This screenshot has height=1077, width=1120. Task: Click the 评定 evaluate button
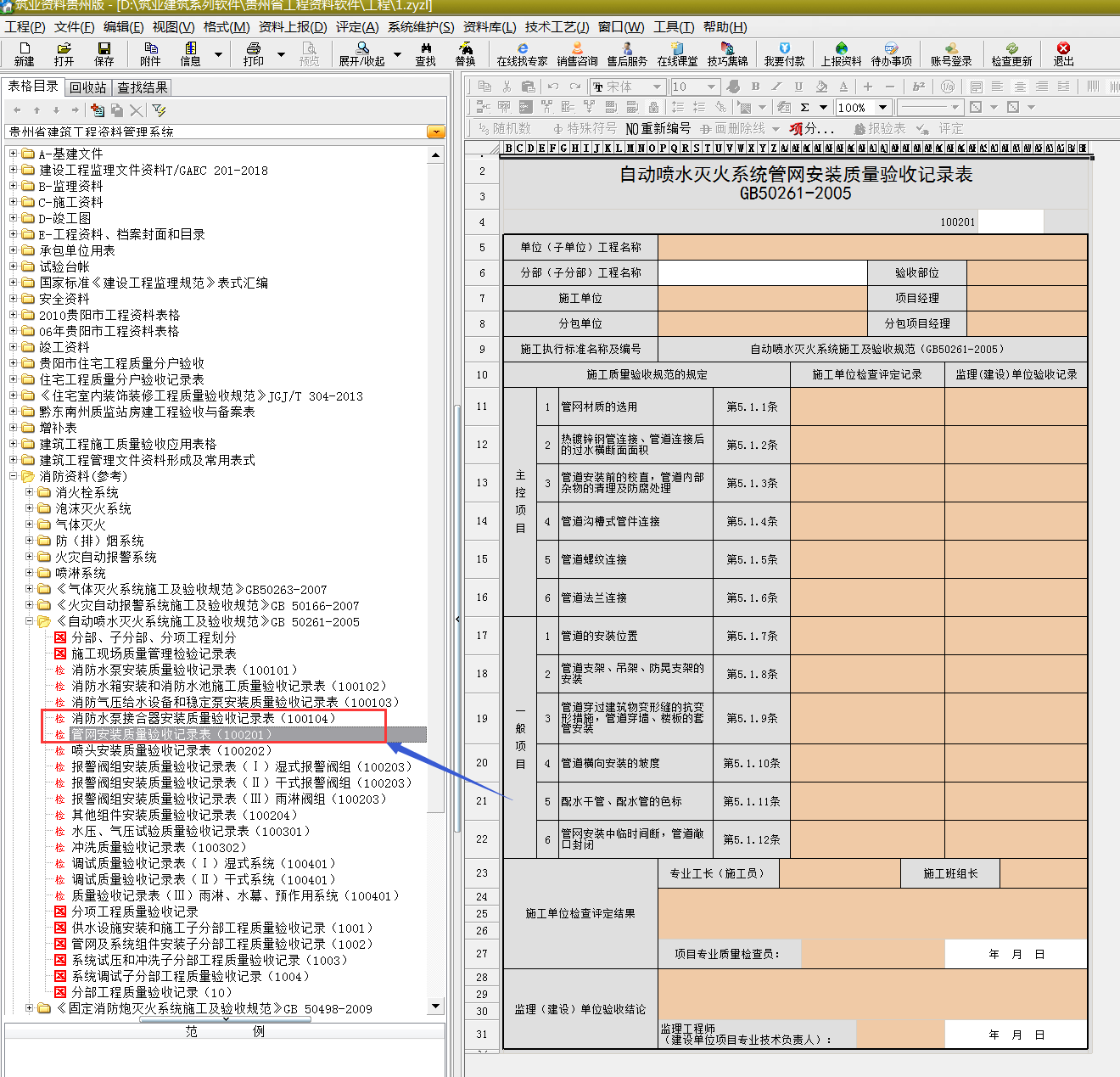click(940, 128)
